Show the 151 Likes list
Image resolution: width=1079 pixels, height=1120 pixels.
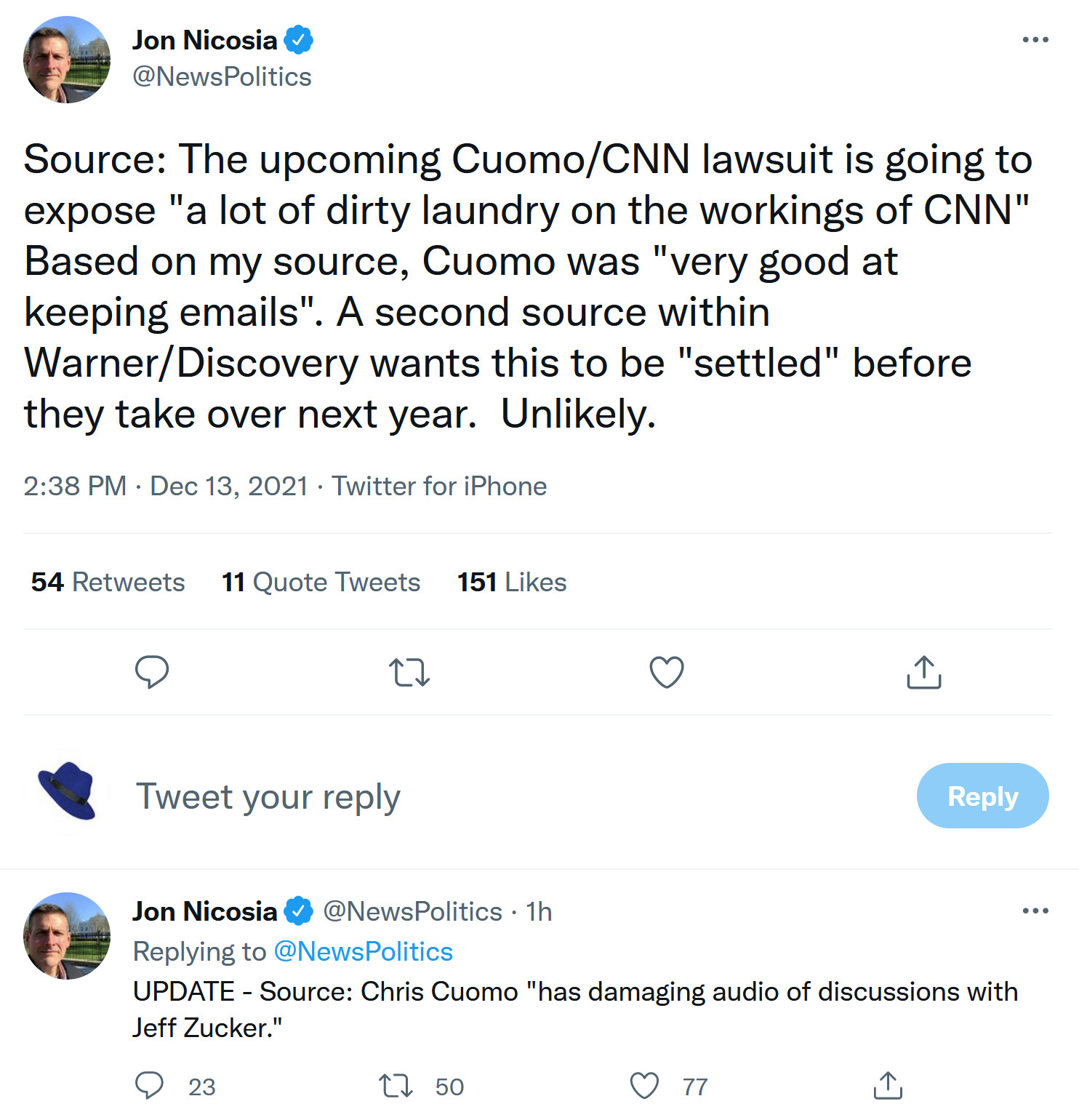point(512,582)
